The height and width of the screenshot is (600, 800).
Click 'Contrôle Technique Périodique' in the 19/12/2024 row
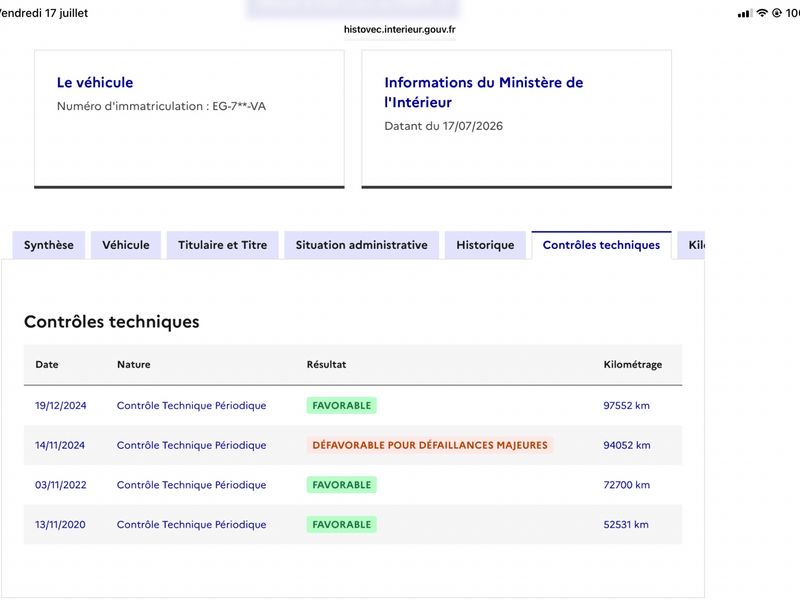click(x=191, y=406)
